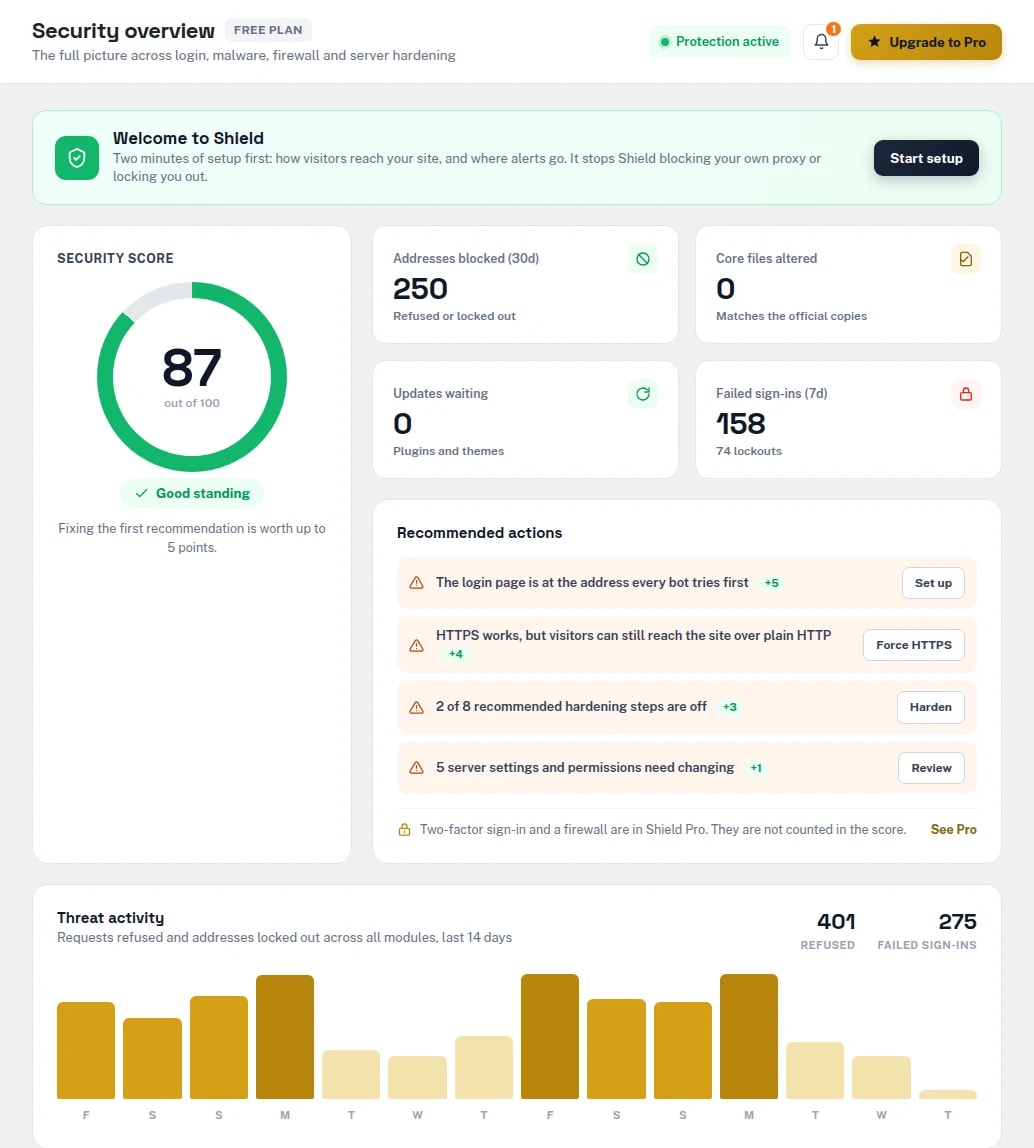Click the file-check icon on Core files altered
This screenshot has width=1034, height=1148.
pyautogui.click(x=965, y=258)
